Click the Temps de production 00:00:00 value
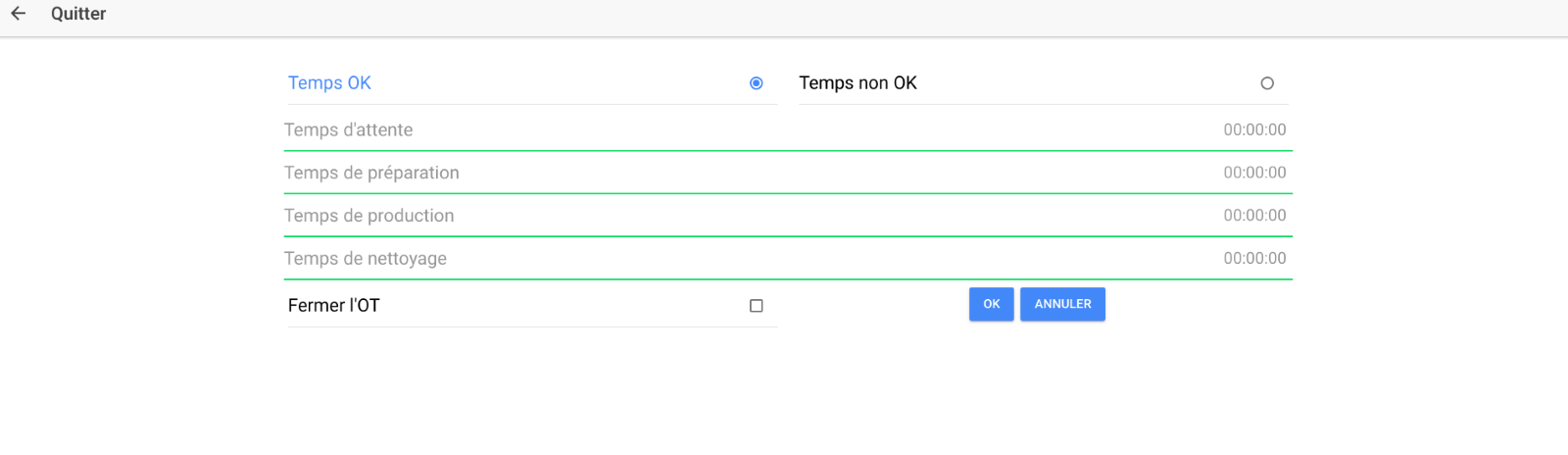The height and width of the screenshot is (455, 1568). [1254, 216]
